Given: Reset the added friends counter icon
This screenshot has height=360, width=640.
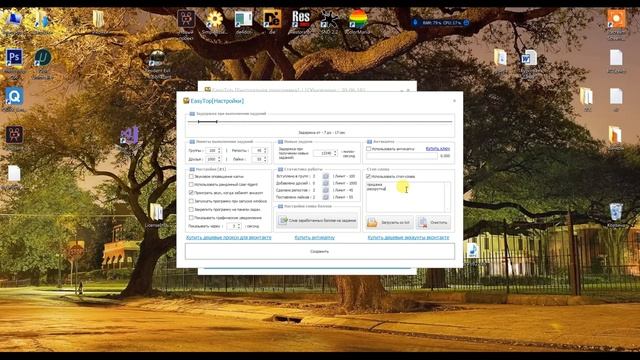Looking at the screenshot, I should (326, 183).
